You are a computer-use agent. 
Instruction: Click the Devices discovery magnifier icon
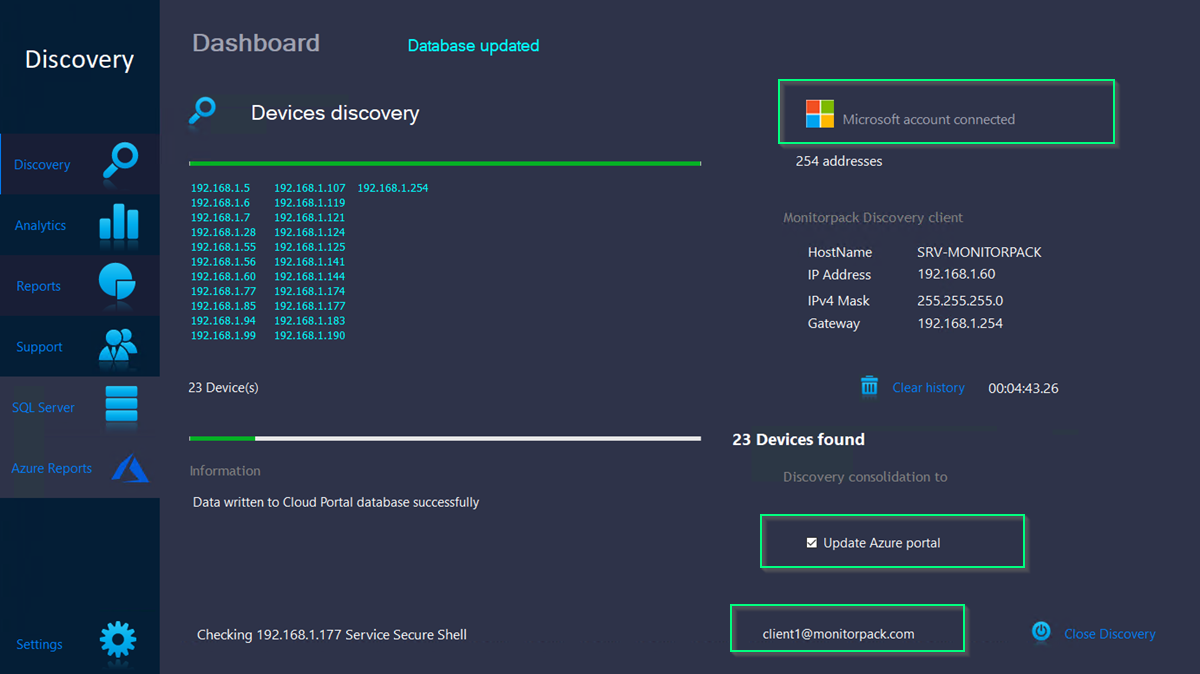[x=203, y=110]
